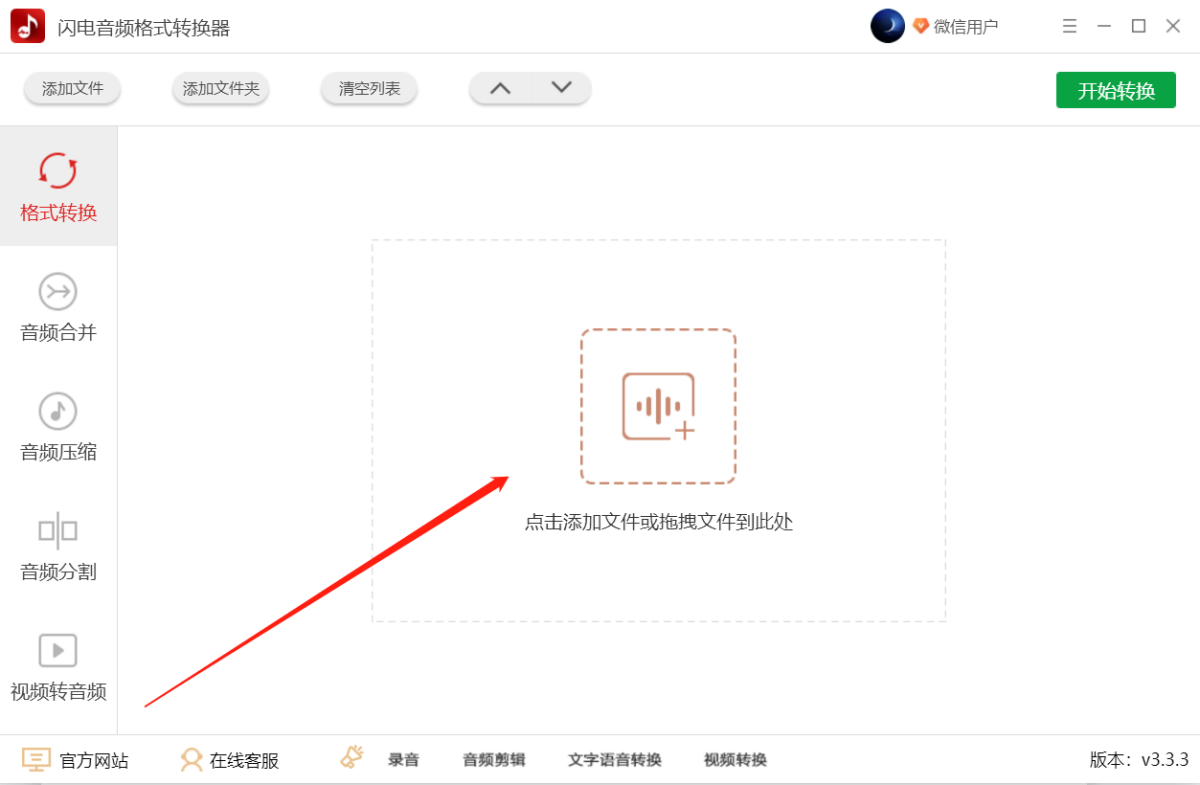
Task: Open the 音频剪辑 tool link
Action: 494,760
